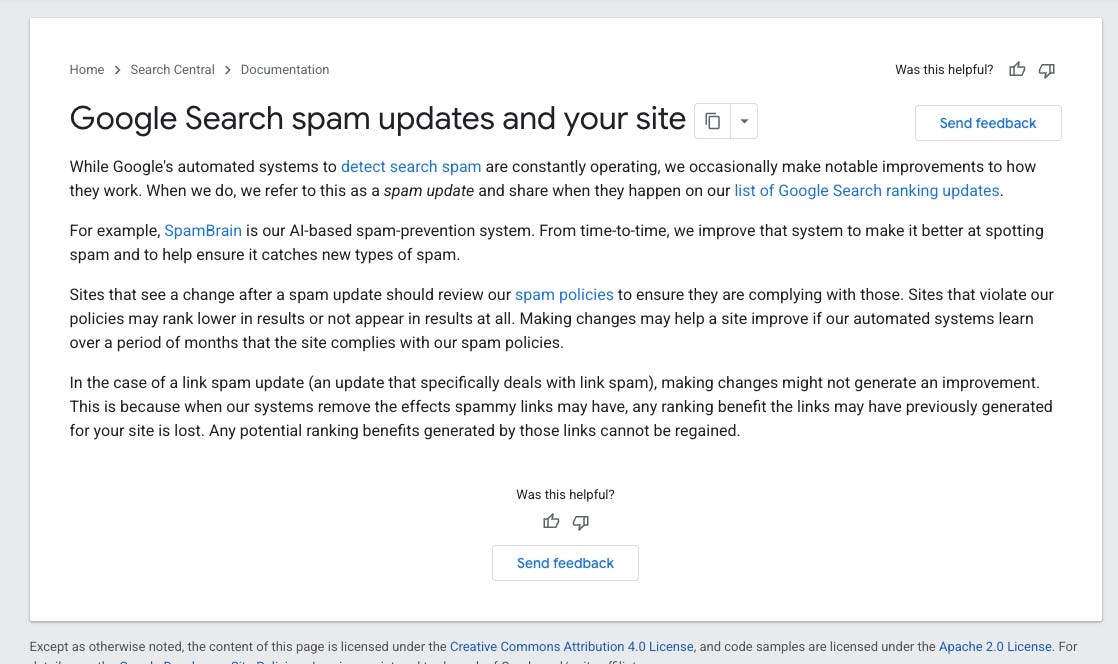Click thumbs up icon below the article
This screenshot has width=1118, height=664.
550,521
